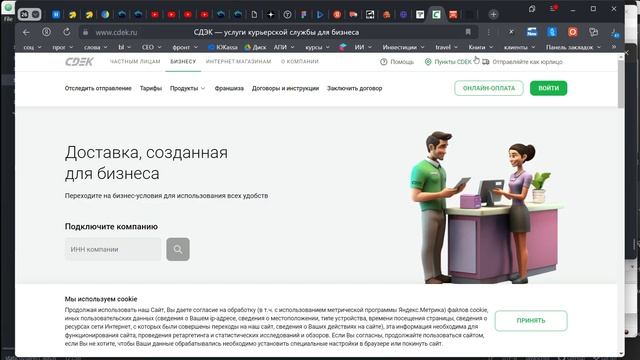Open the Интернет-магазинам section
The width and height of the screenshot is (640, 360).
[238, 62]
